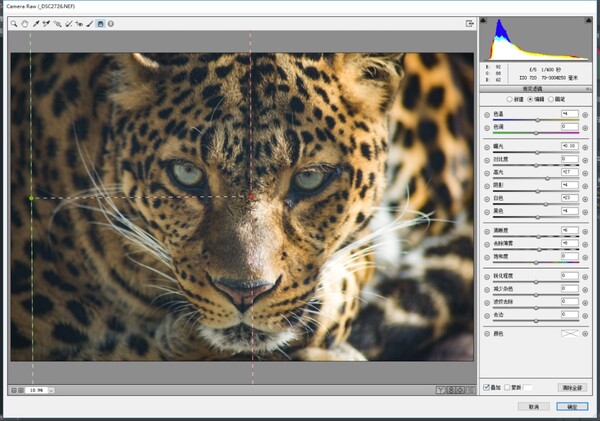Decrease 阴影 shadows with its minus icon
600x421 pixels.
[x=487, y=186]
